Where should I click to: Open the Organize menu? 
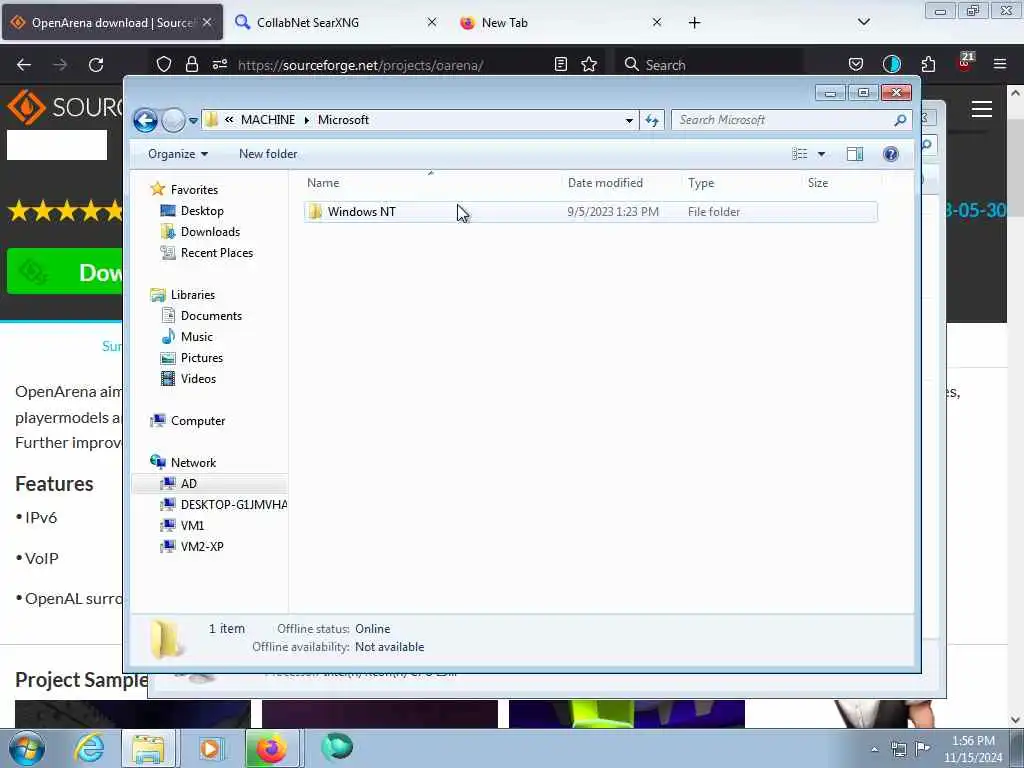pos(178,154)
